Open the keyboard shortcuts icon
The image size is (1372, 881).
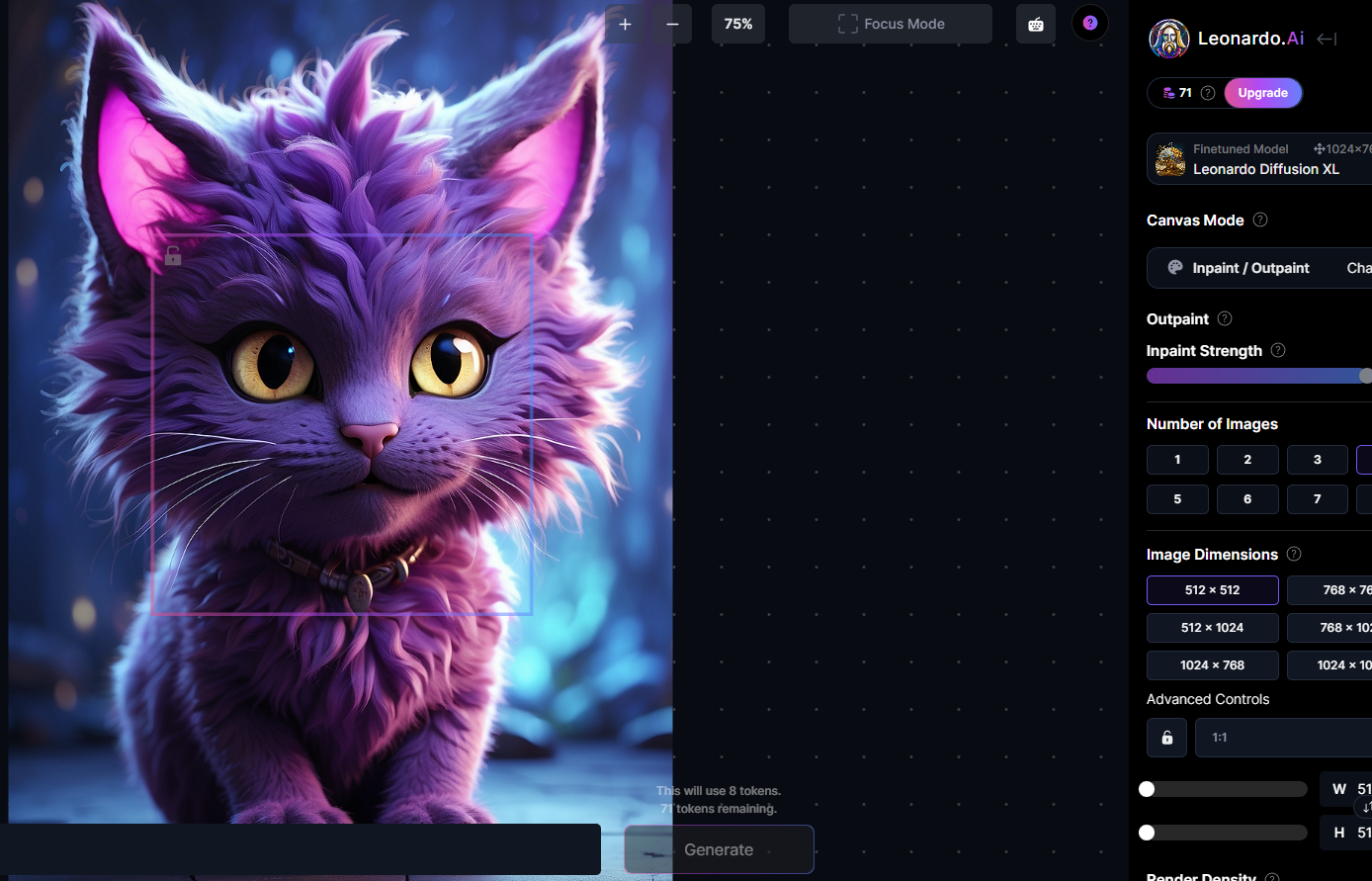(x=1035, y=24)
